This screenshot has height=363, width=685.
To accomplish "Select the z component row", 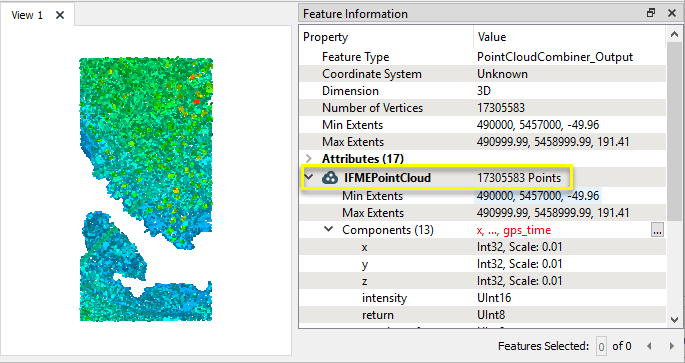I will (483, 281).
